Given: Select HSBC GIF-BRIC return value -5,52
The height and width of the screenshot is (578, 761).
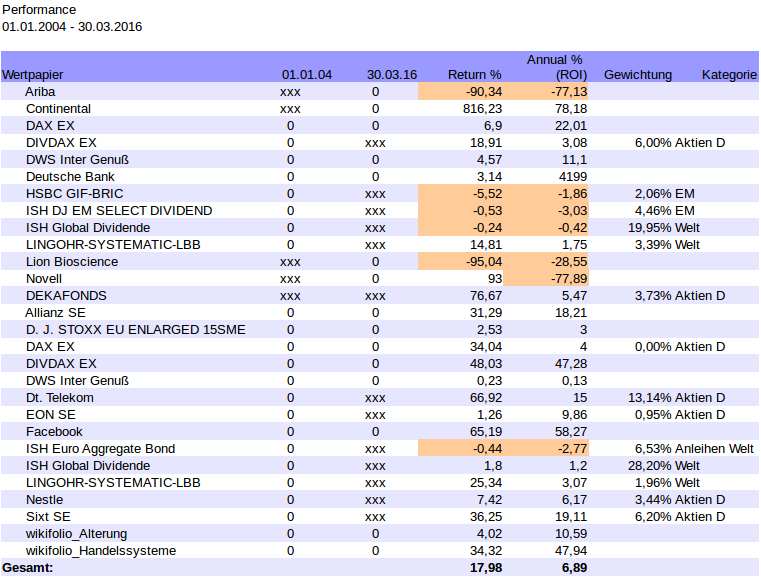Looking at the screenshot, I should click(487, 194).
